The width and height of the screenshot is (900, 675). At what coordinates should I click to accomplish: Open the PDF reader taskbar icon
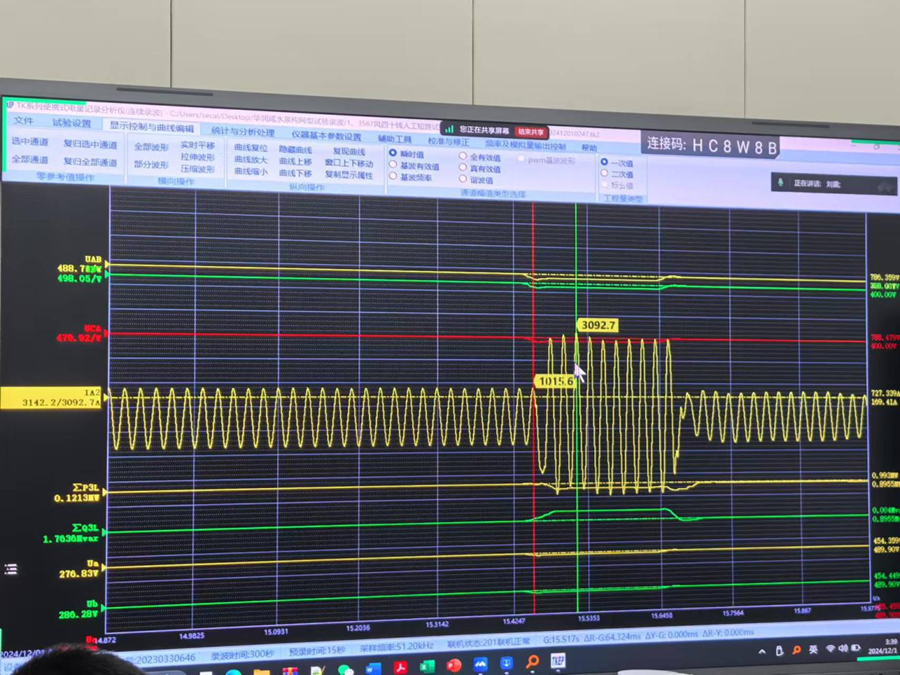tap(401, 667)
